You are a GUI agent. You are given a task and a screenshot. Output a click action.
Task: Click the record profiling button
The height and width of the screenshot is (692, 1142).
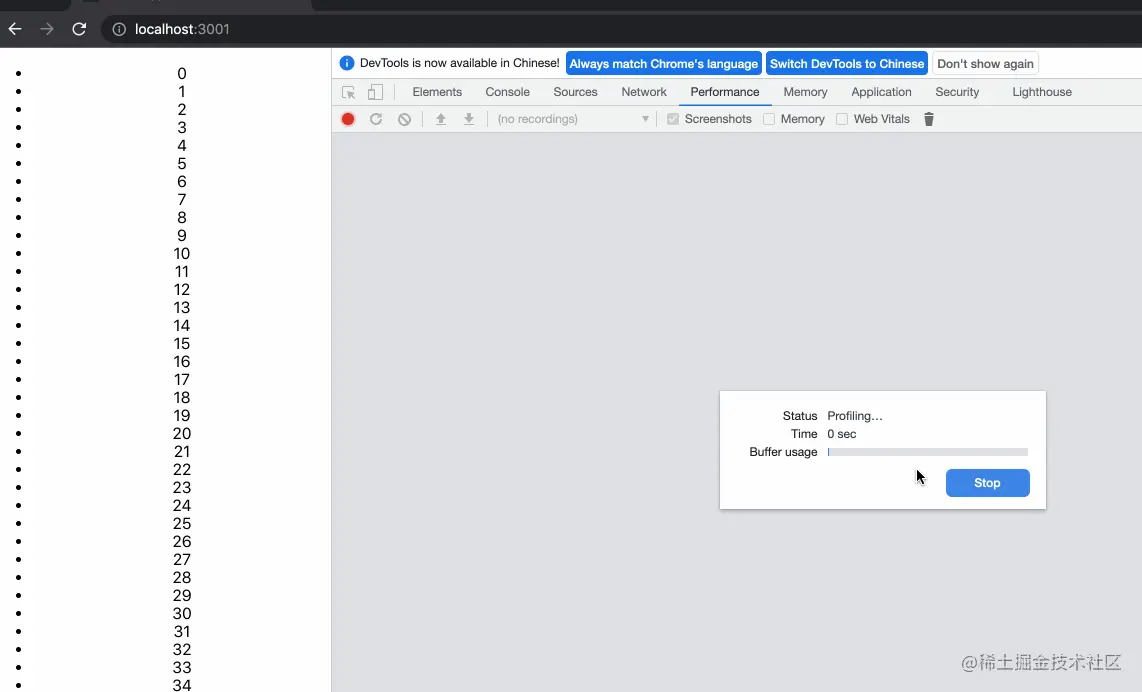click(x=347, y=118)
